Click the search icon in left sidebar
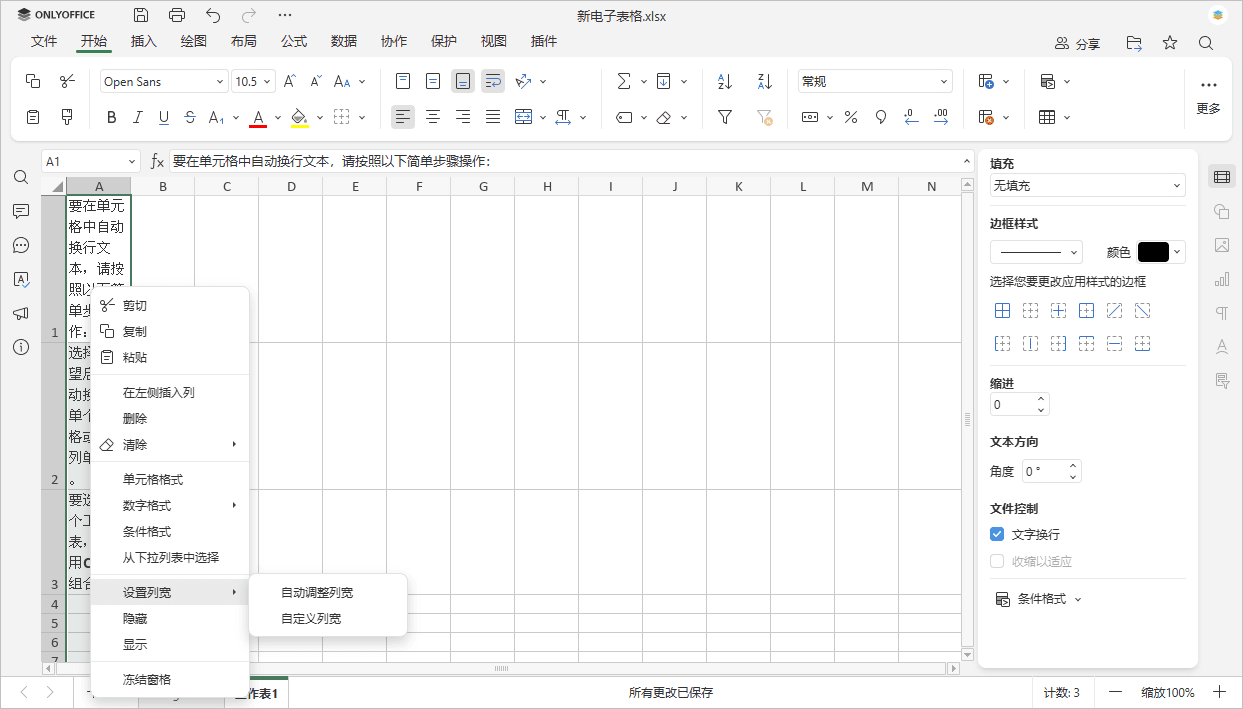The width and height of the screenshot is (1243, 709). [21, 177]
